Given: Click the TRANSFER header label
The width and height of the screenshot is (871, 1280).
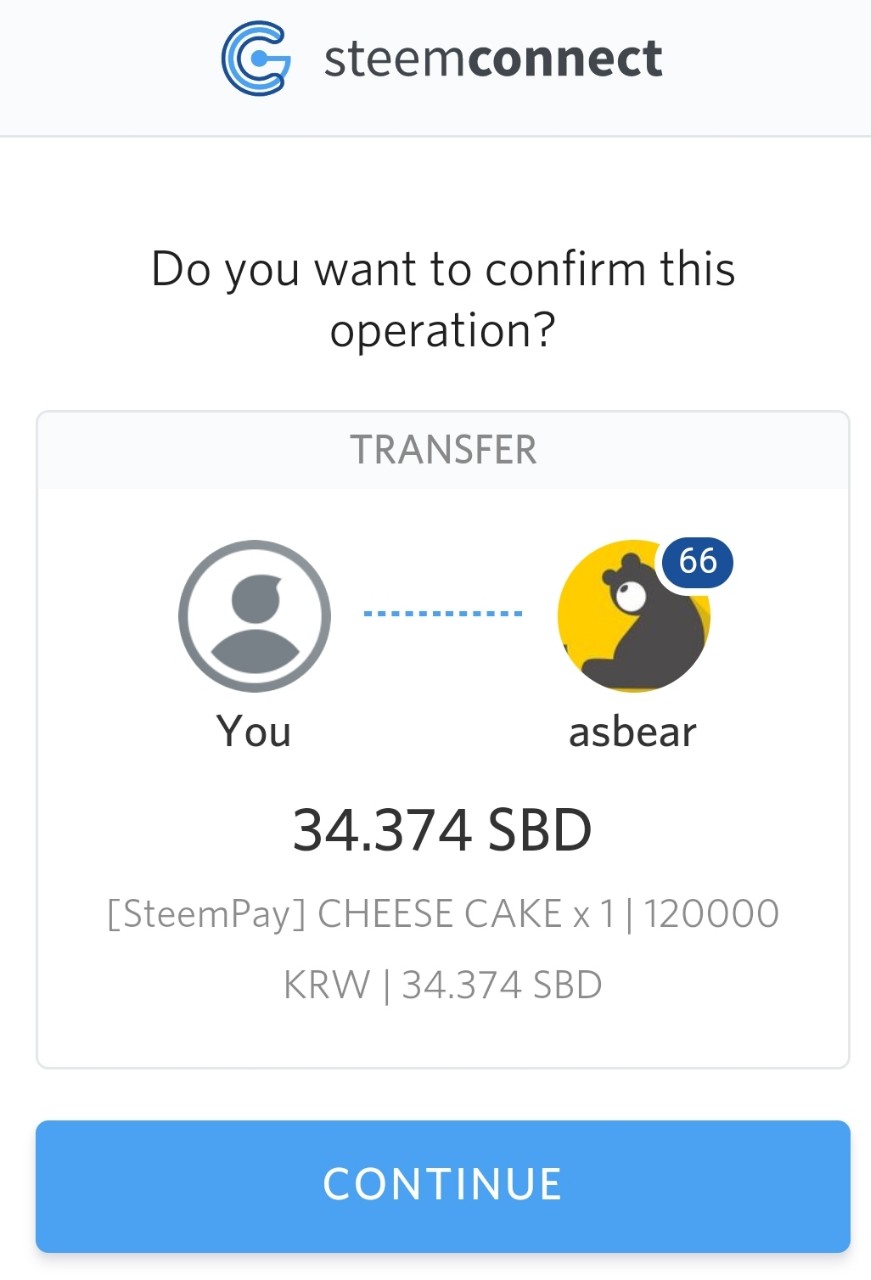Looking at the screenshot, I should [x=443, y=450].
